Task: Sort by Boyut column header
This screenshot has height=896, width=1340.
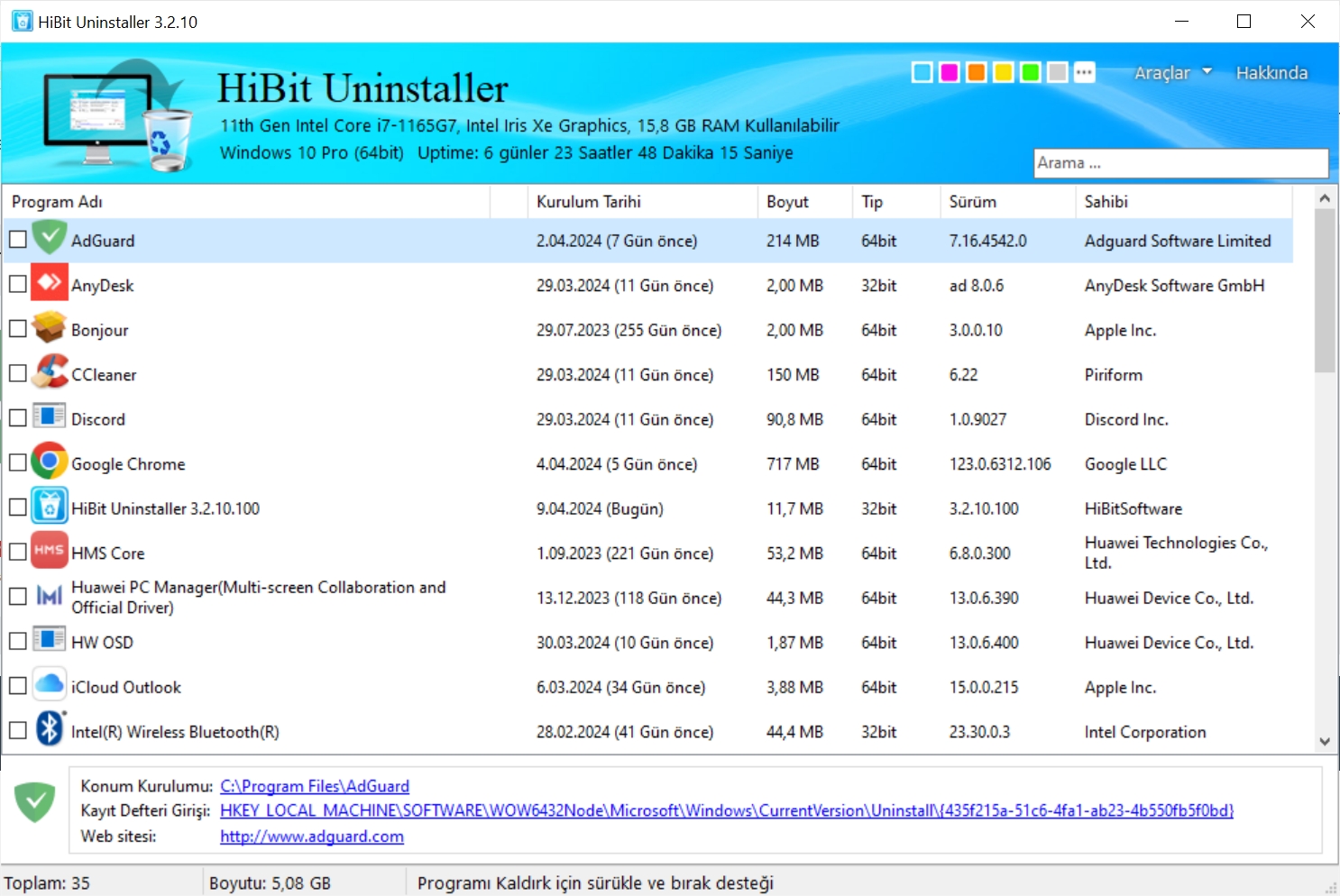Action: pos(804,202)
